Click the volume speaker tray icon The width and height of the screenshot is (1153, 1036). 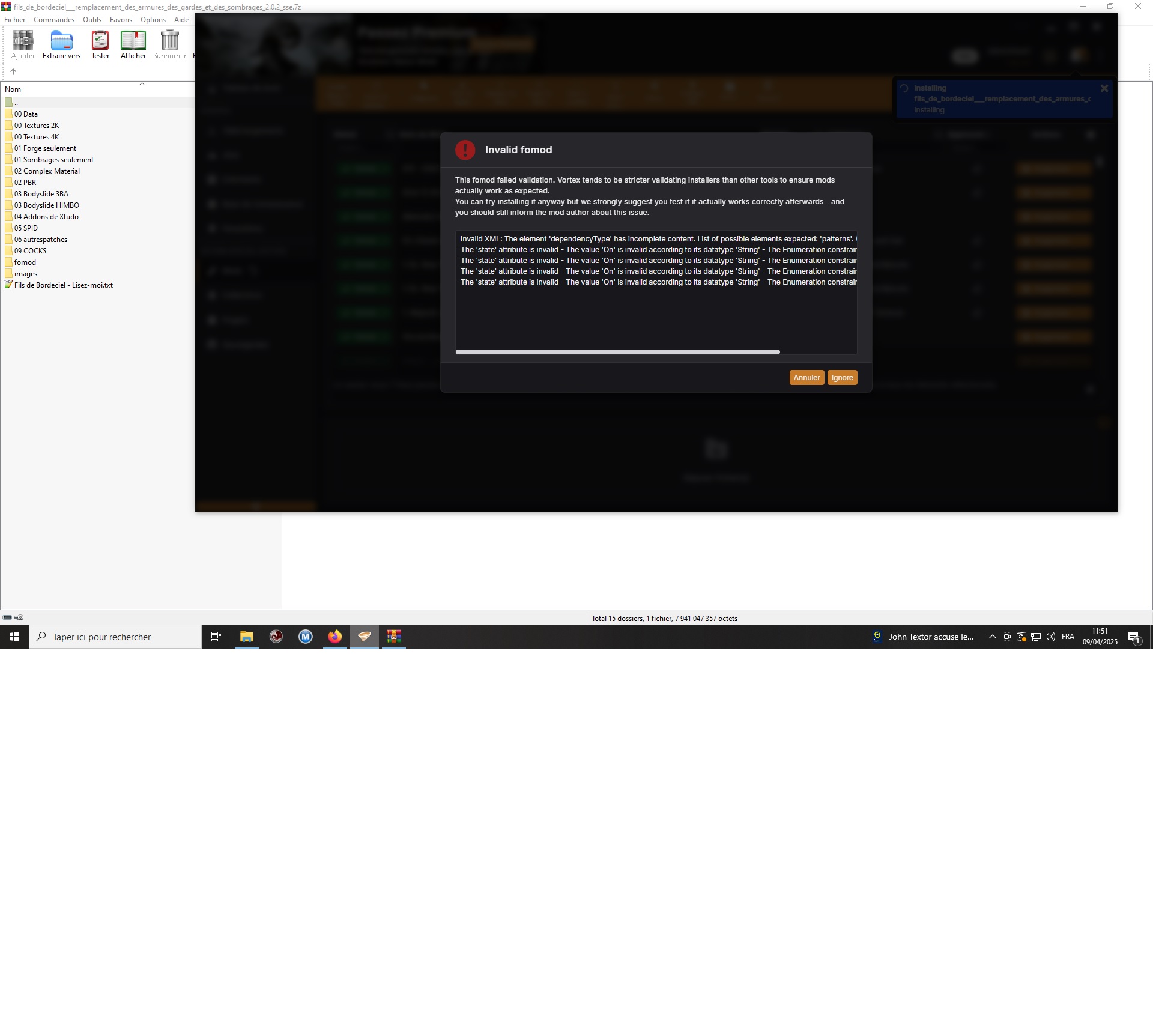point(1050,637)
